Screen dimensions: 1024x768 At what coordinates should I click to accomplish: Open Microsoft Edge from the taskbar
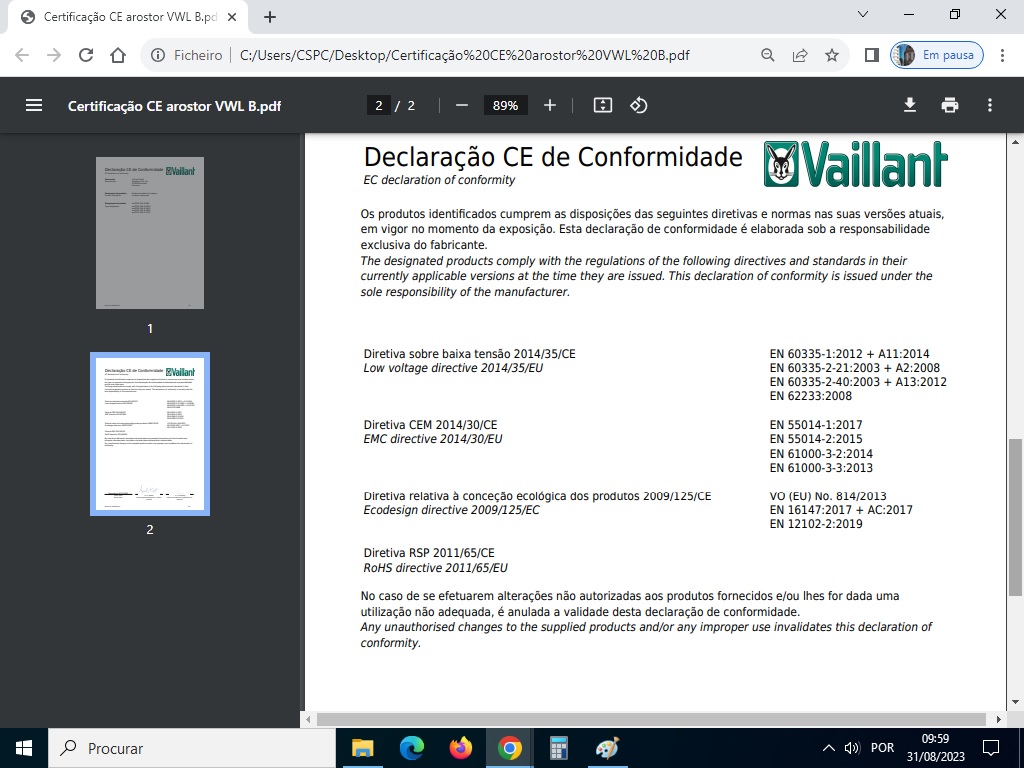pos(411,748)
